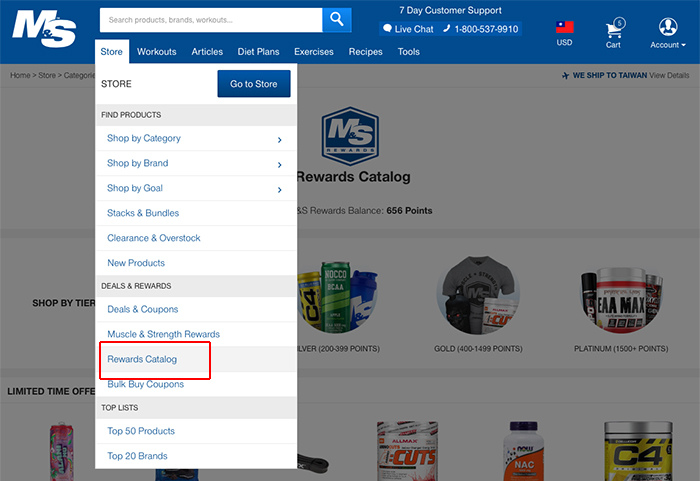The height and width of the screenshot is (481, 700).
Task: Open the Recipes menu
Action: pos(366,52)
